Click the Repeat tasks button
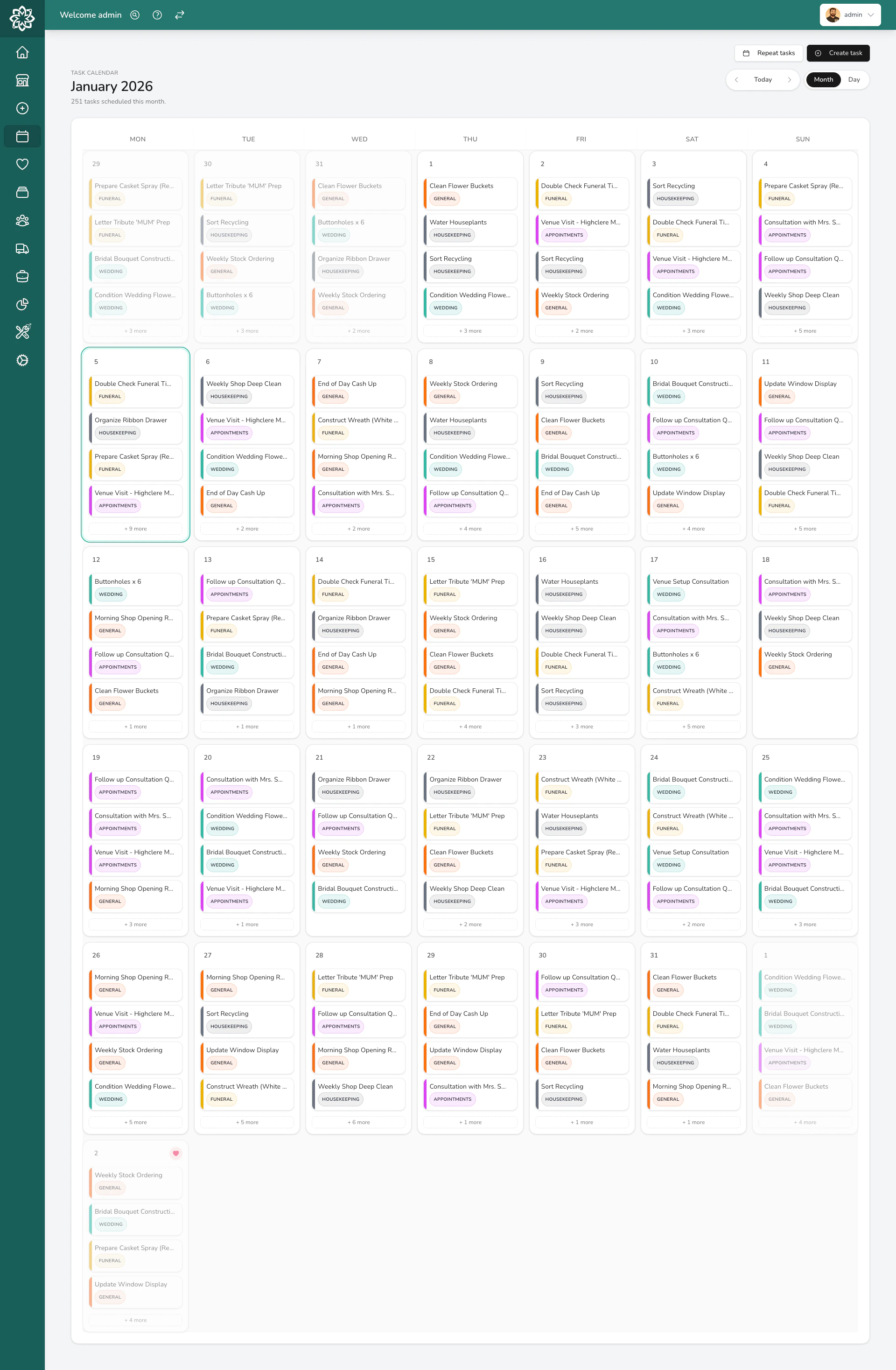 pos(769,53)
